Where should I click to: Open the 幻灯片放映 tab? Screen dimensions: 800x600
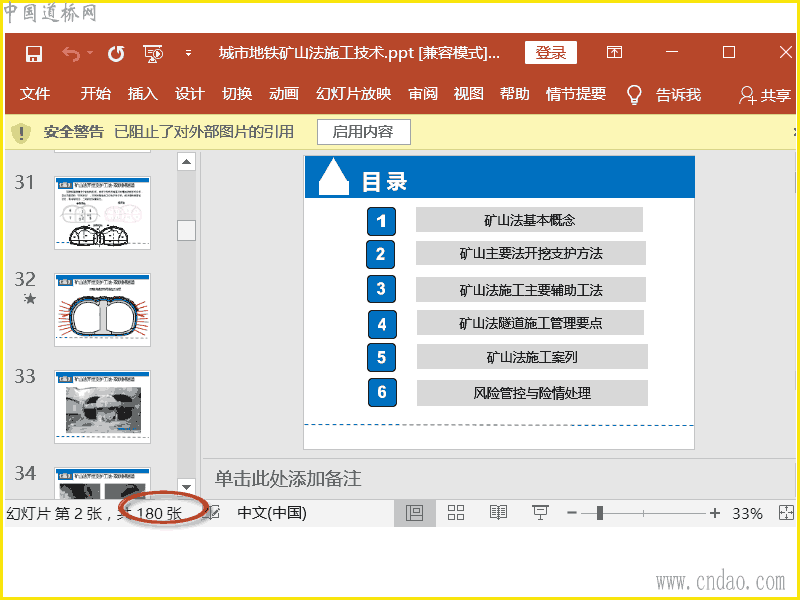click(x=354, y=94)
